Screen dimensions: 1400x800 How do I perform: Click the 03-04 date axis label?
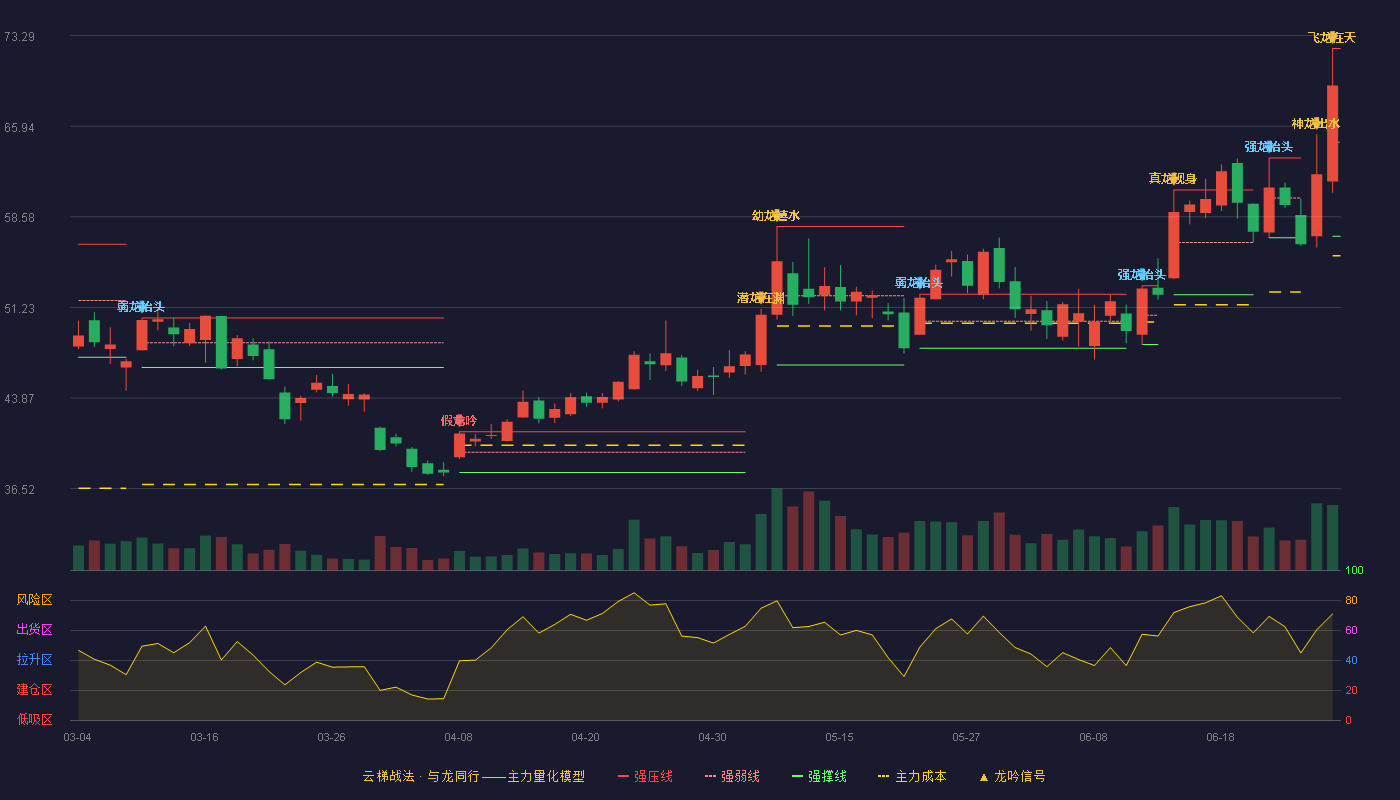pyautogui.click(x=77, y=737)
